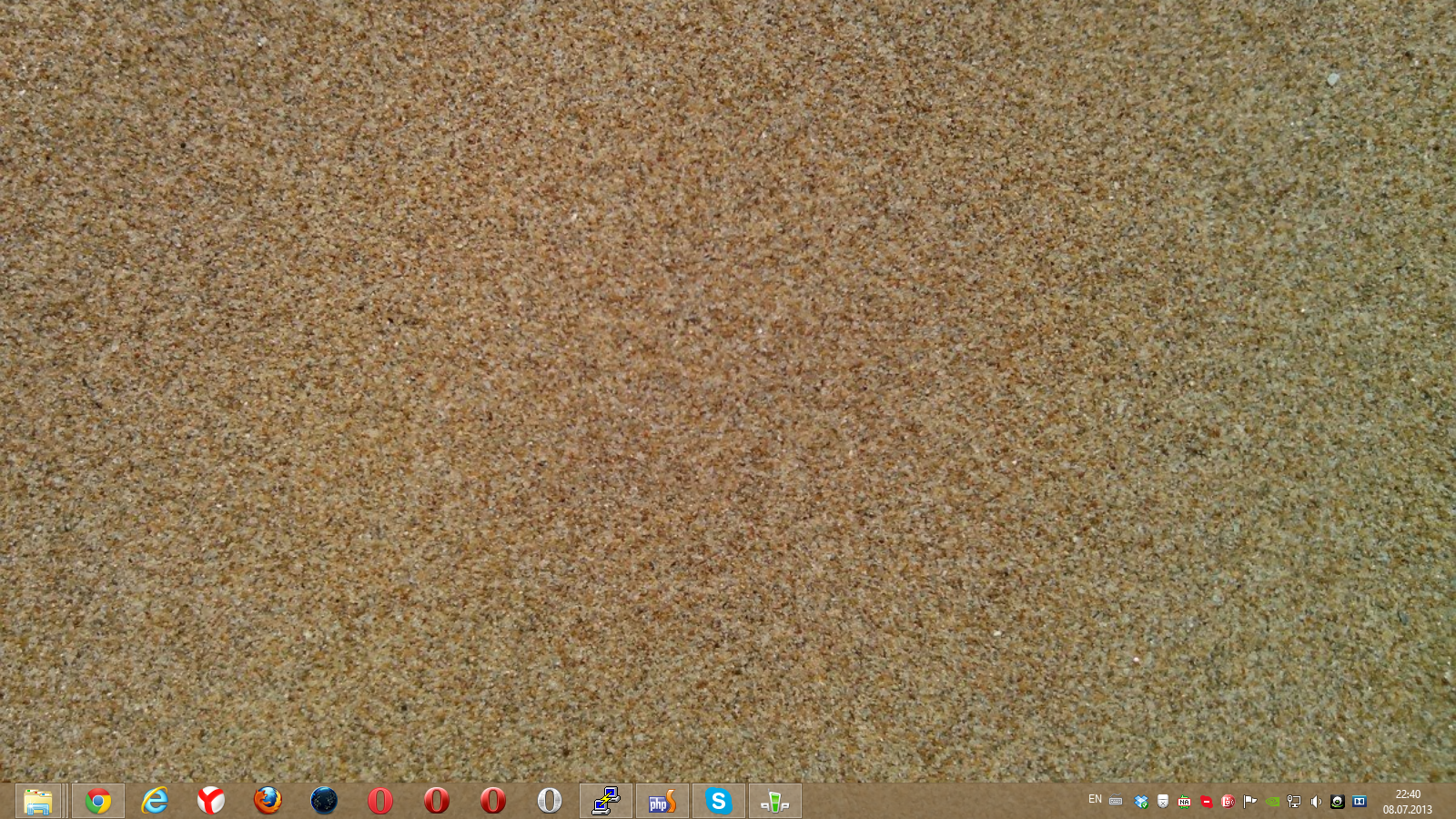Launch PuTTY from the taskbar
This screenshot has width=1456, height=819.
coord(606,801)
